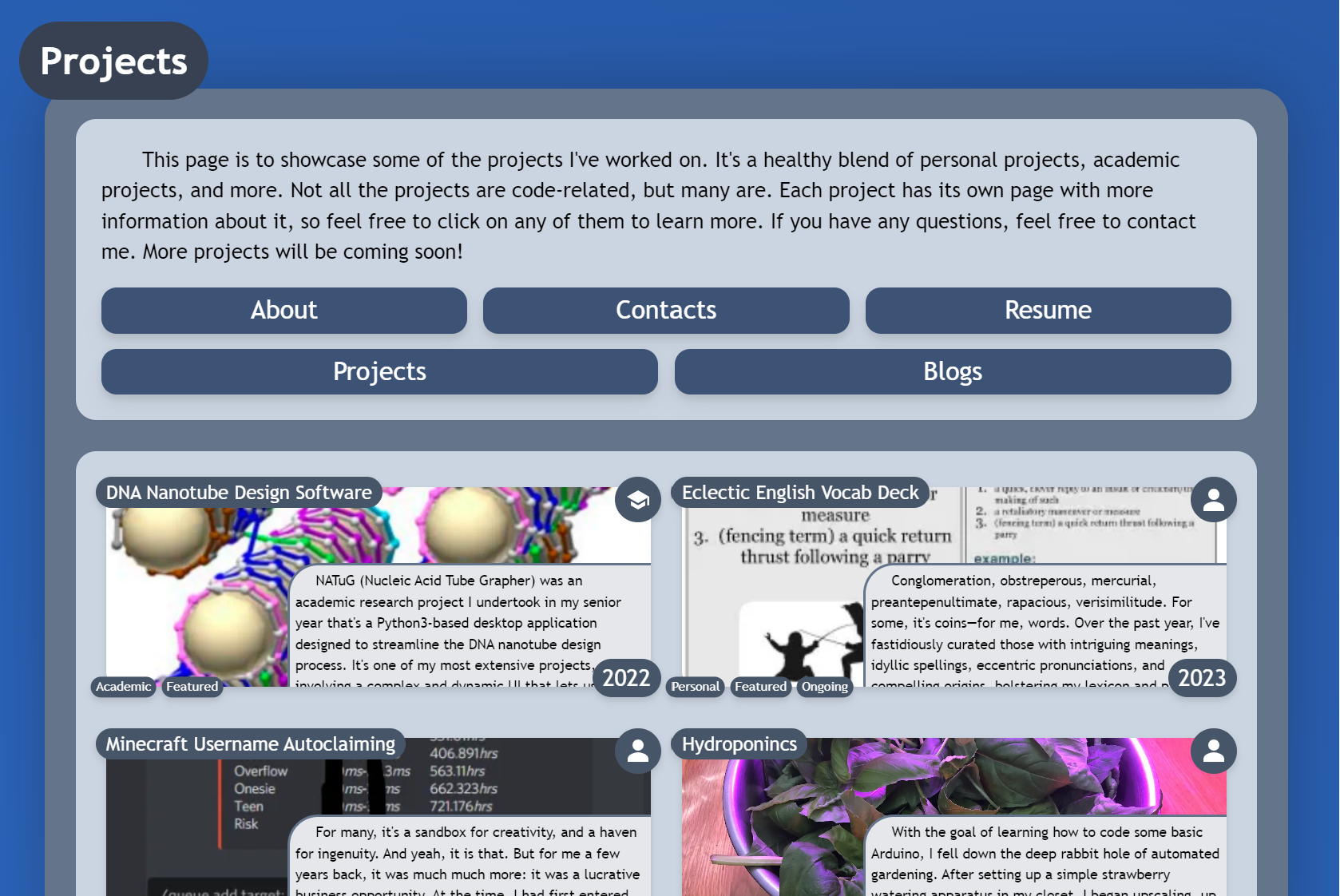Open the Eclectic English Vocab Deck title
This screenshot has width=1340, height=896.
pyautogui.click(x=799, y=493)
